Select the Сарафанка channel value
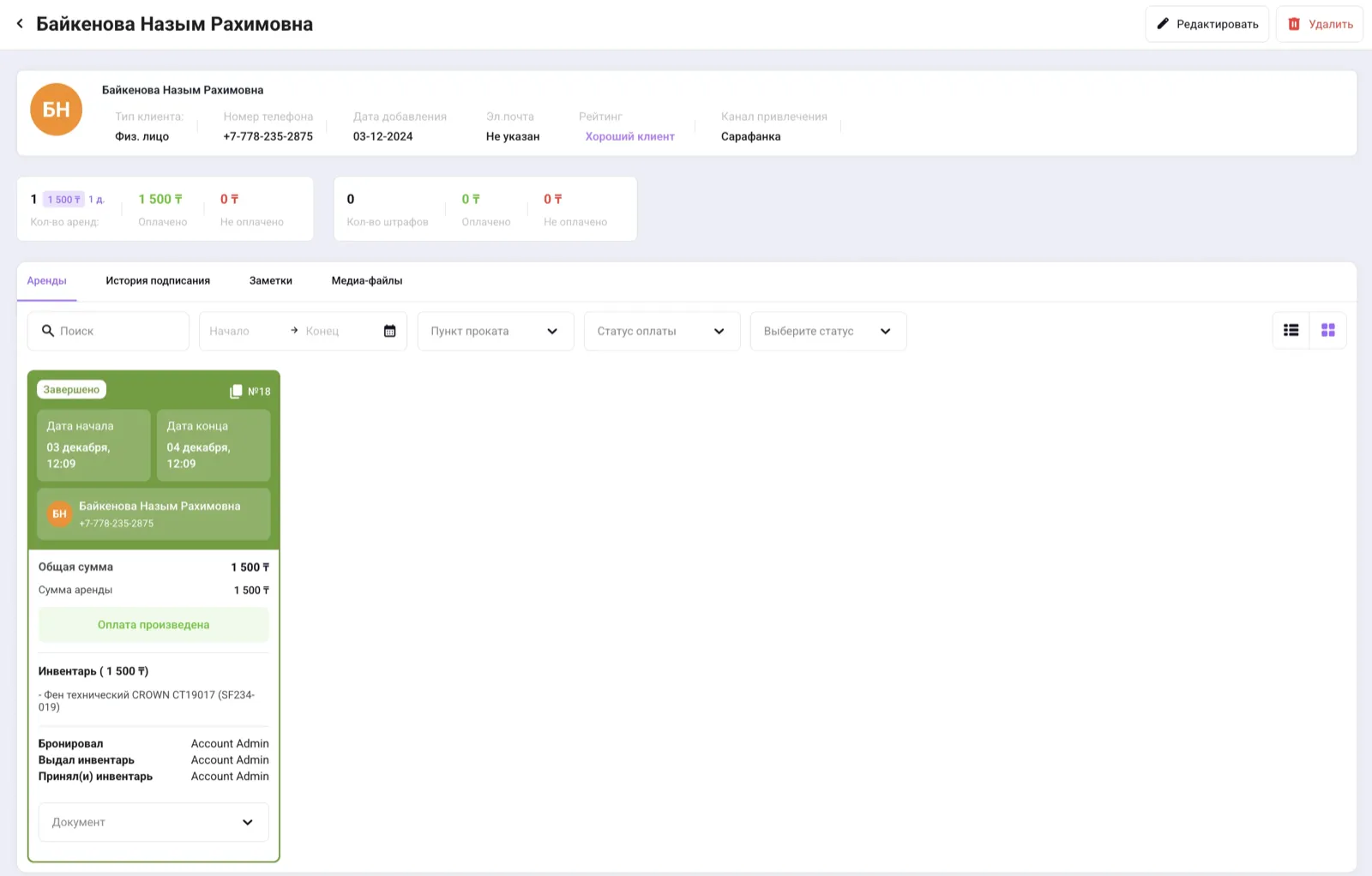 point(751,136)
